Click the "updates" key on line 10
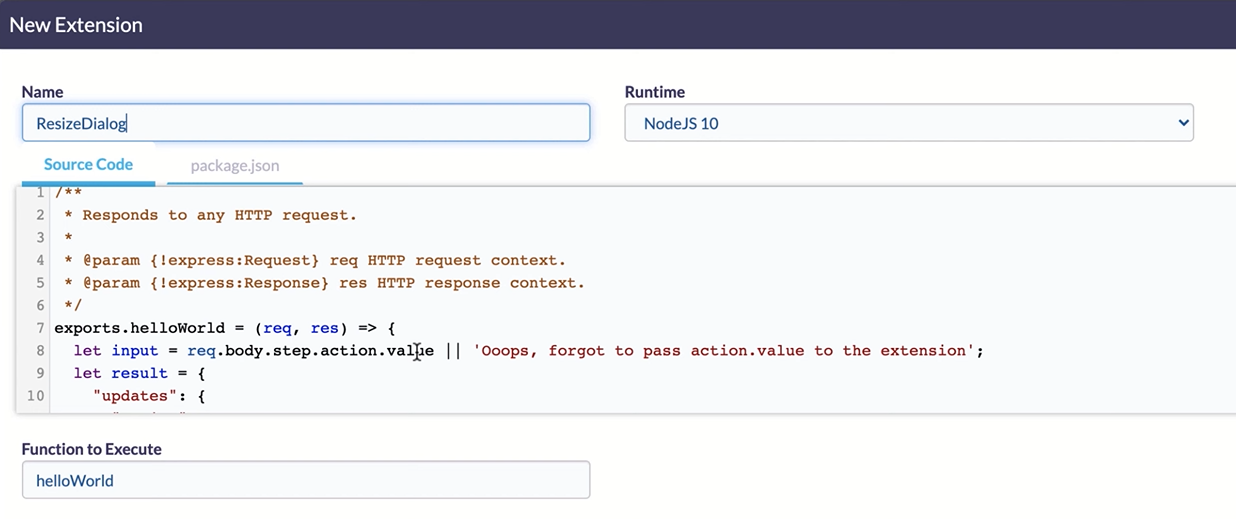This screenshot has width=1236, height=519. tap(131, 396)
